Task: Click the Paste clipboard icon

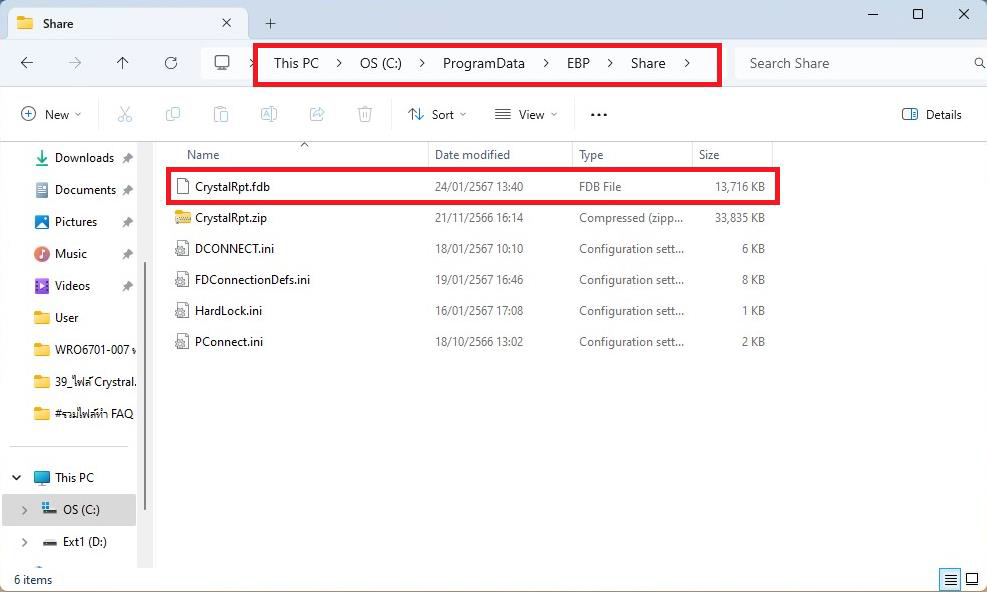Action: [221, 115]
